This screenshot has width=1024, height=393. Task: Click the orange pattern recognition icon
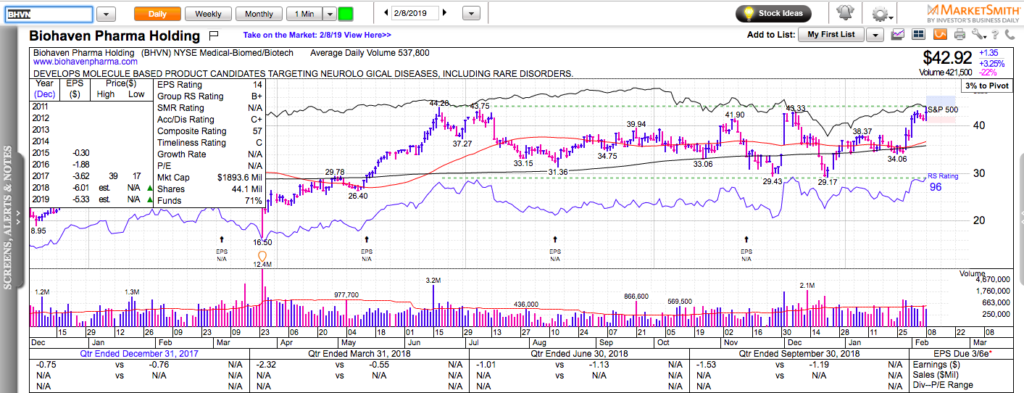[940, 35]
